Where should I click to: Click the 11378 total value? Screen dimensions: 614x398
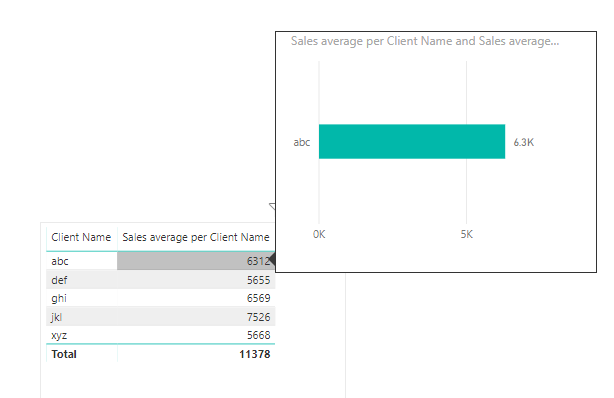[x=255, y=354]
